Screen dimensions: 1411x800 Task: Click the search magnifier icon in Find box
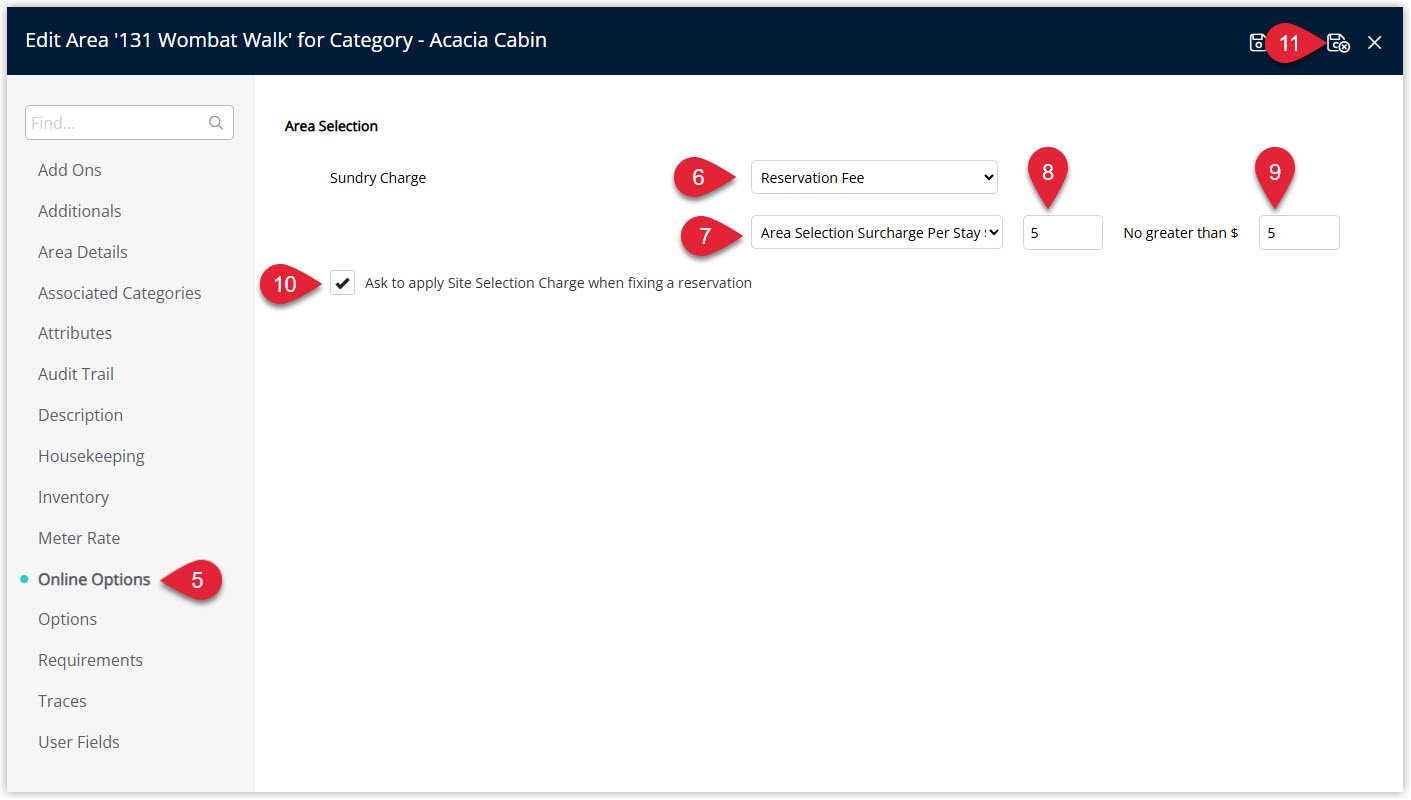(216, 123)
